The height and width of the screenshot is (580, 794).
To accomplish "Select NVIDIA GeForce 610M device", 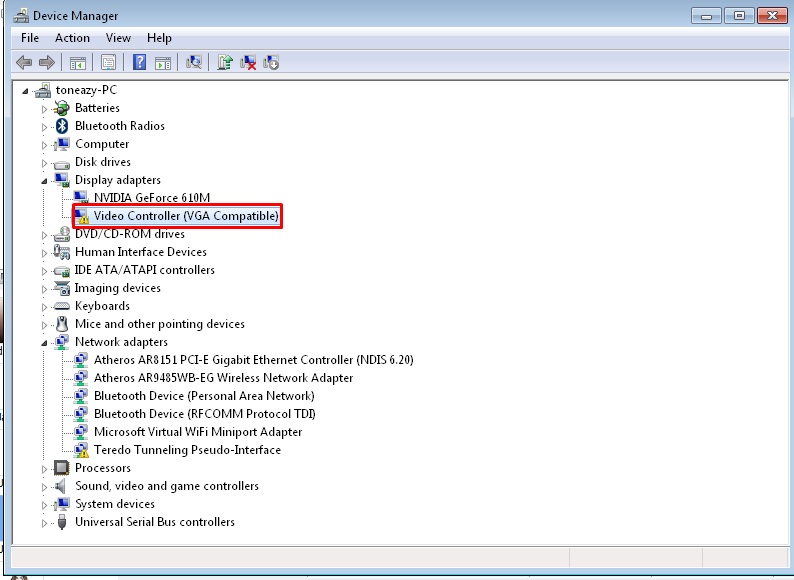I will pos(152,198).
